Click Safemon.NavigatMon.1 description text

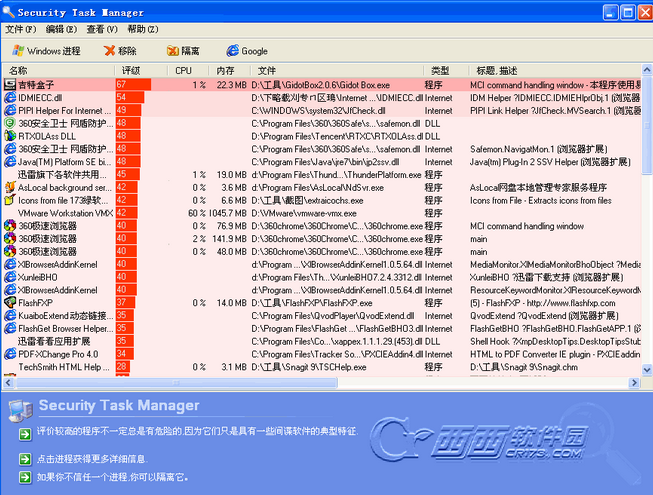tap(538, 149)
